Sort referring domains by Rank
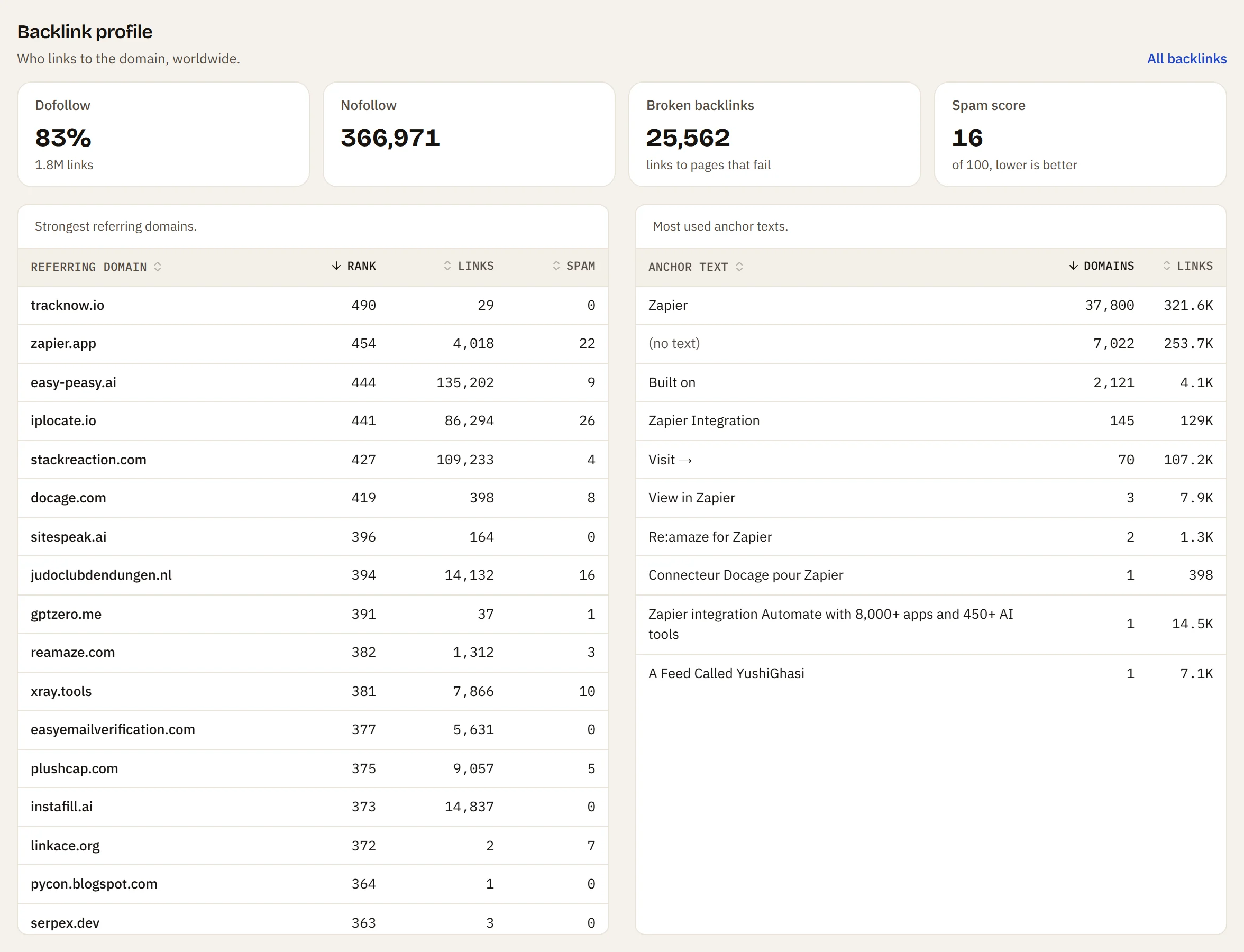The height and width of the screenshot is (952, 1244). (x=354, y=266)
